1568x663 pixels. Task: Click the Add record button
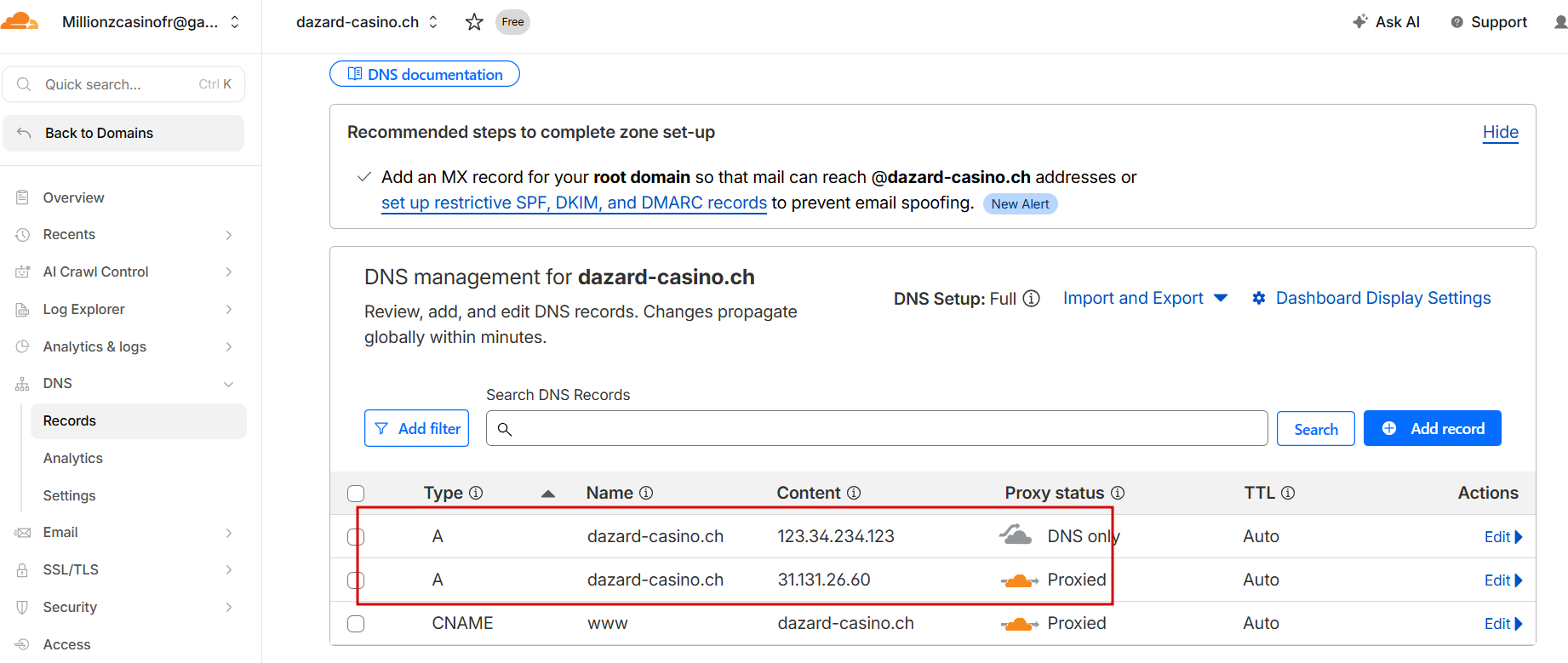pos(1432,429)
